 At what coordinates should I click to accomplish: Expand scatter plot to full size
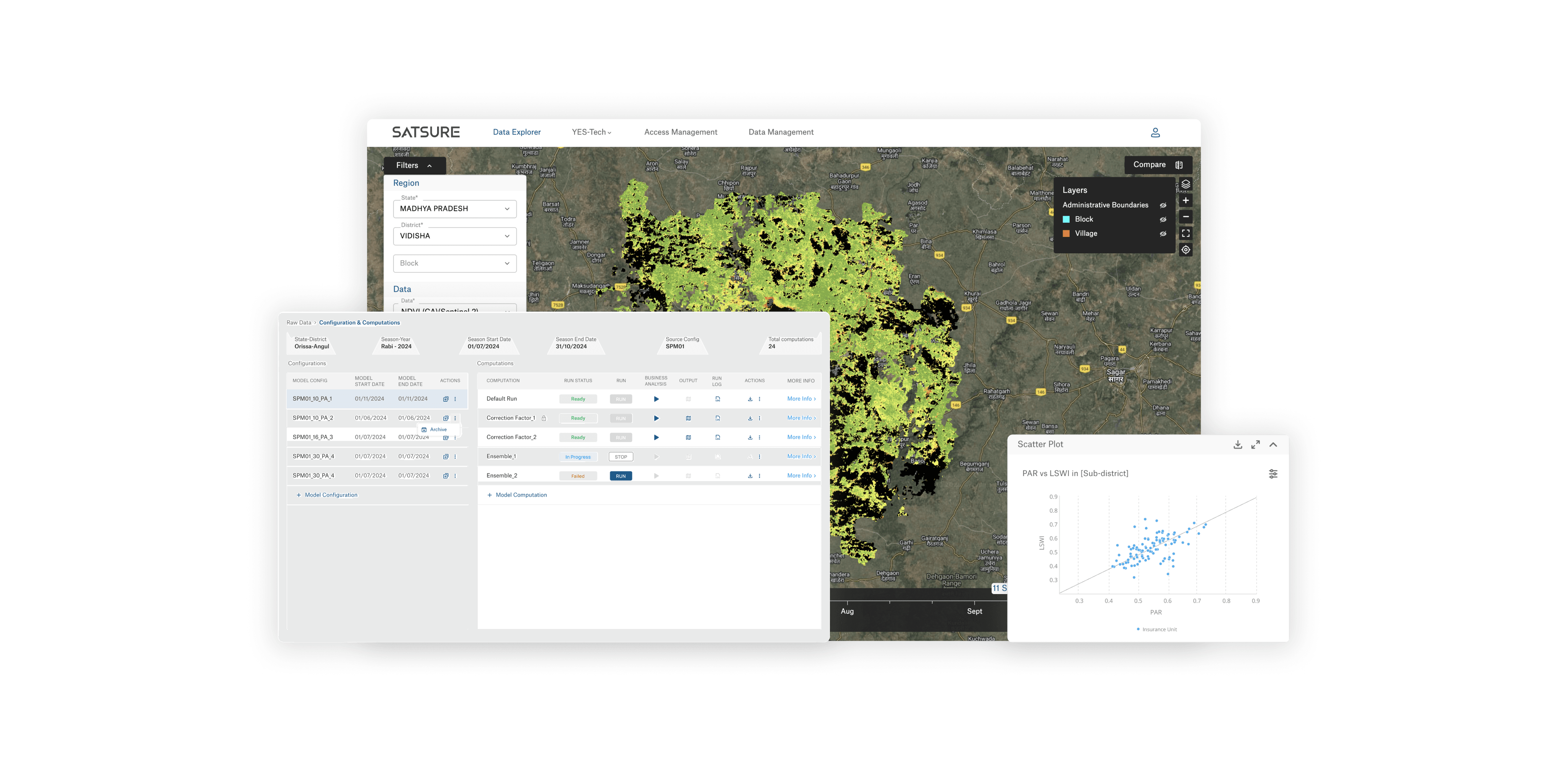[1255, 445]
